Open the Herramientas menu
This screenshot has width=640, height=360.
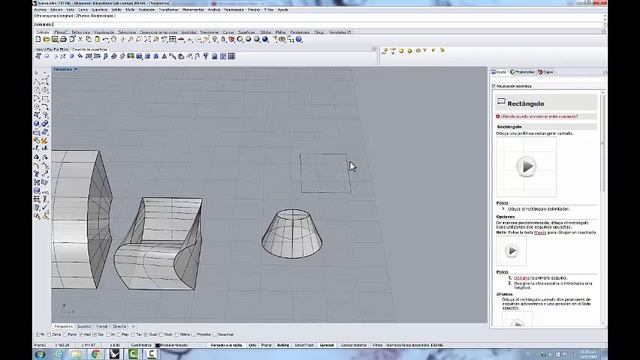point(193,10)
